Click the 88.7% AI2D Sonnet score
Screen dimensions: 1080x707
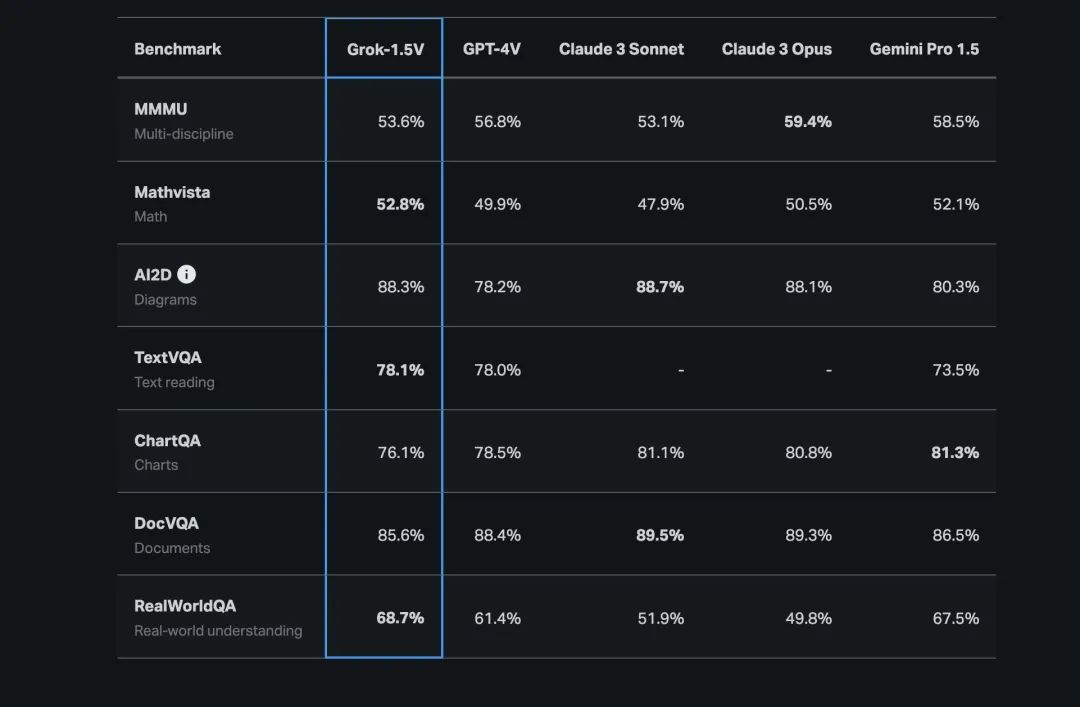click(660, 287)
